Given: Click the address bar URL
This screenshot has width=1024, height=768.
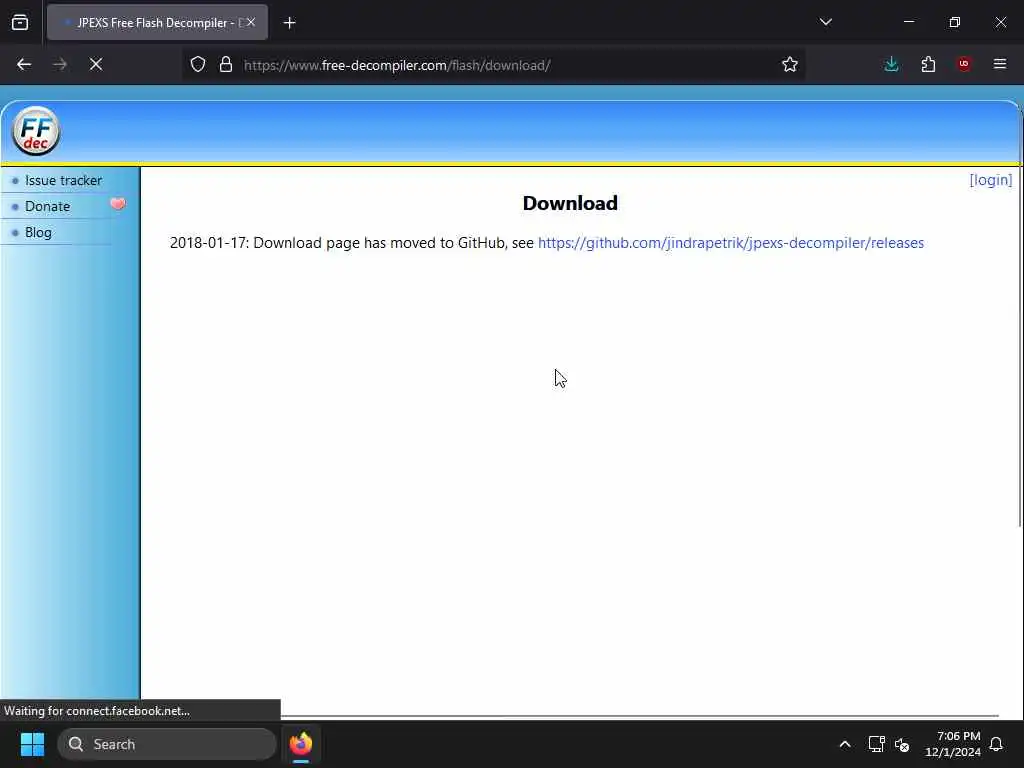Looking at the screenshot, I should point(397,65).
